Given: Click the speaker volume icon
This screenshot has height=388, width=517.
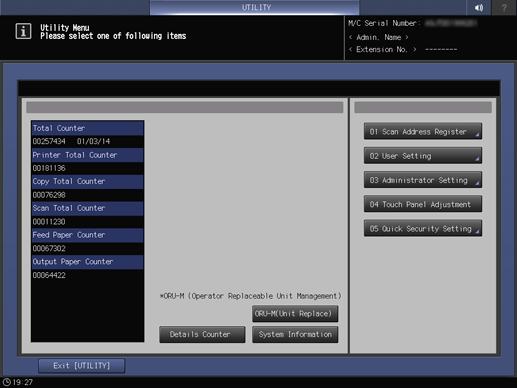Looking at the screenshot, I should [x=479, y=7].
